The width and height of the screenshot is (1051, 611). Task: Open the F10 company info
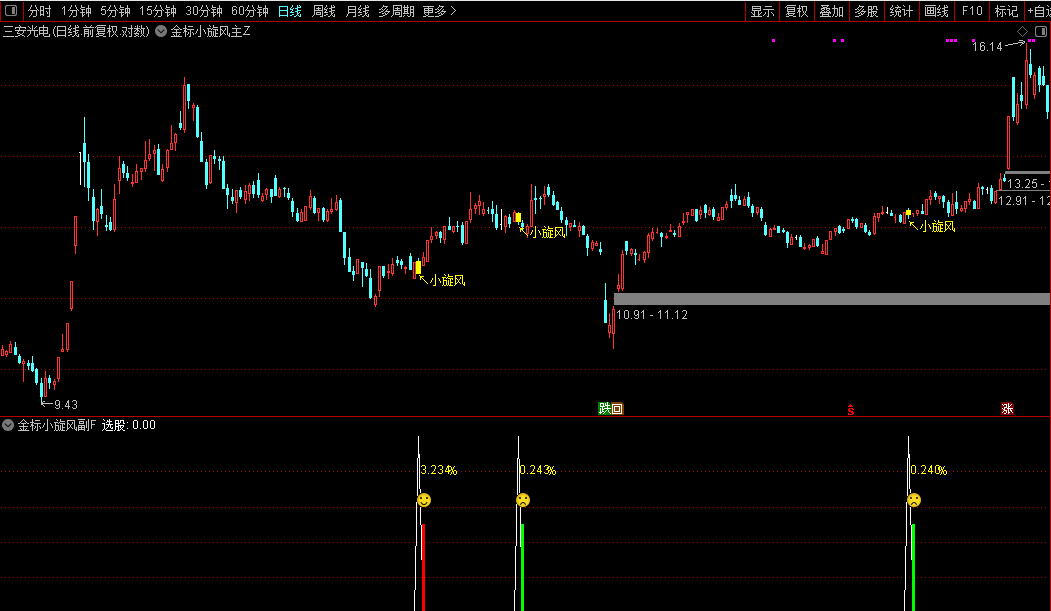click(972, 11)
